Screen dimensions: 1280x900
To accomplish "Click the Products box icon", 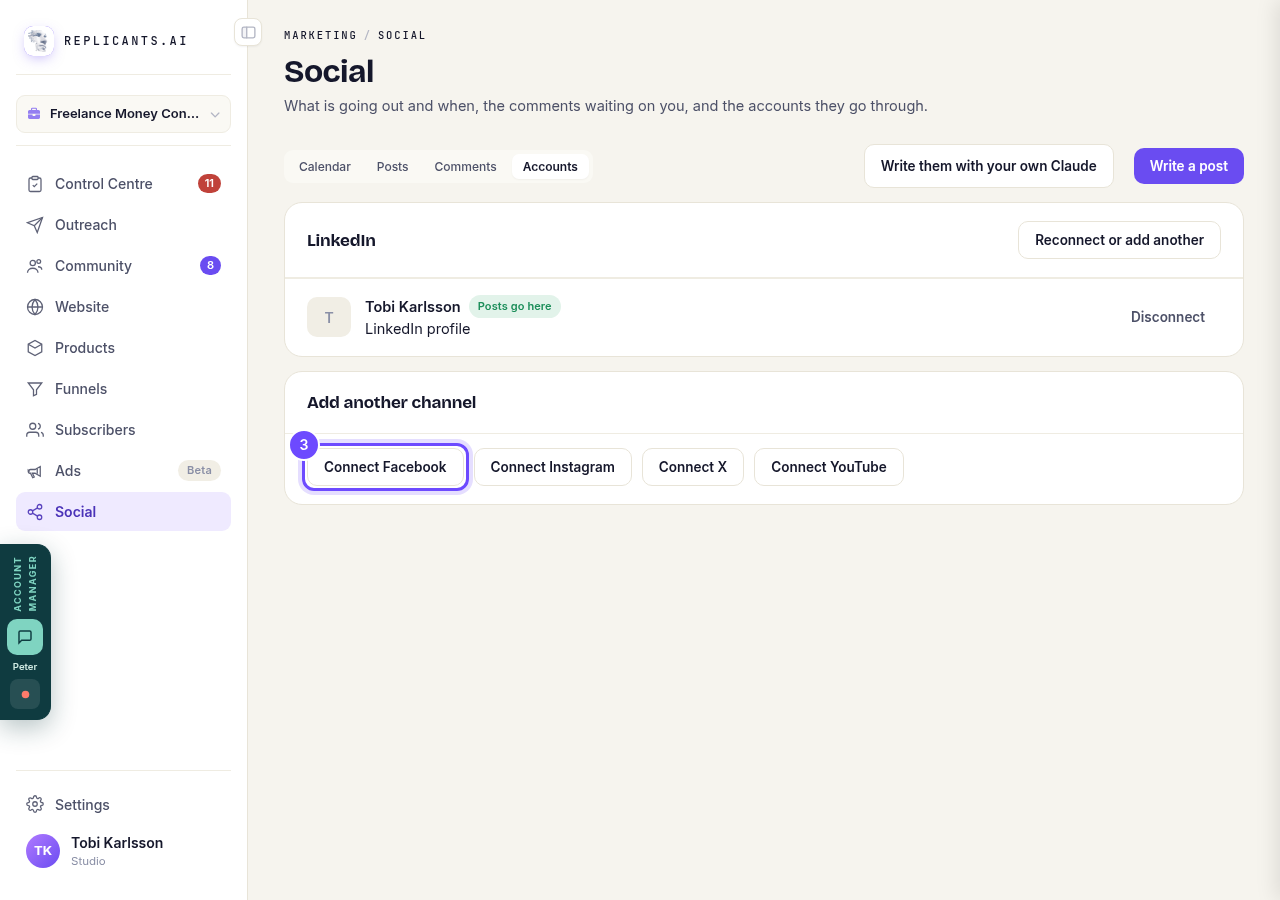I will tap(35, 348).
